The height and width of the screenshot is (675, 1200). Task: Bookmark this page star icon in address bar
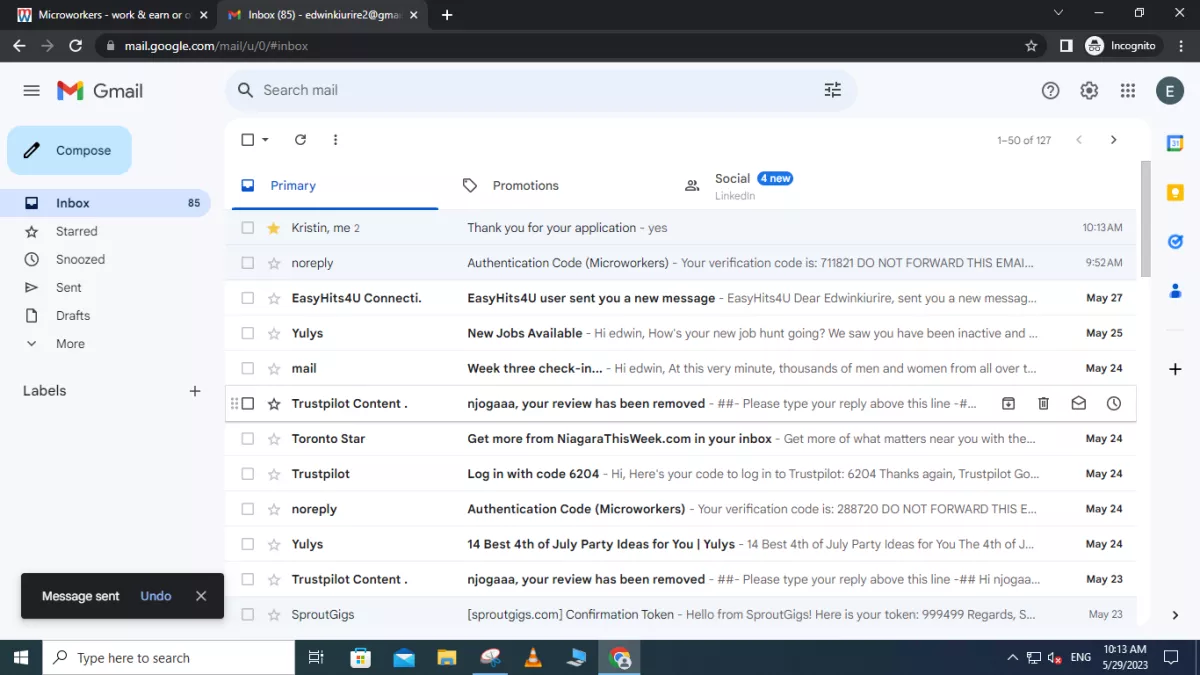click(x=1031, y=46)
